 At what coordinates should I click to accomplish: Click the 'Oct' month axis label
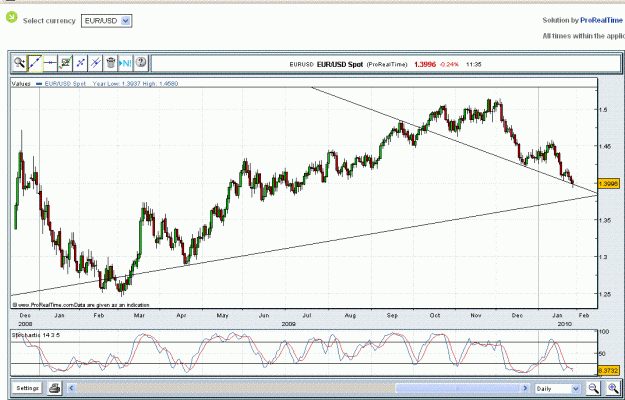pyautogui.click(x=435, y=315)
